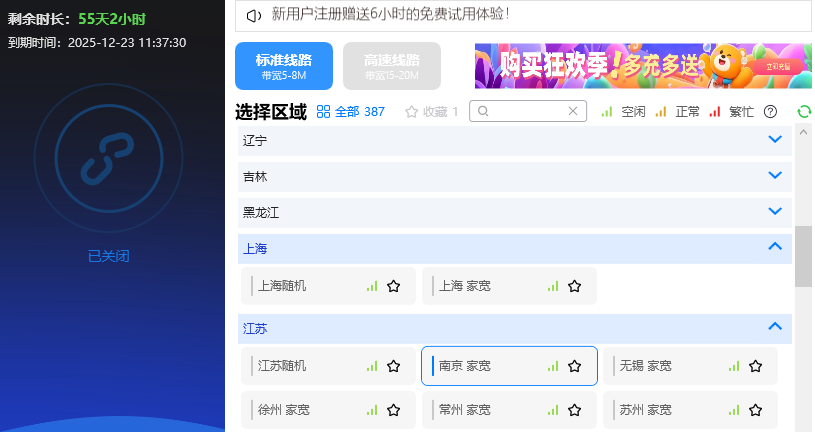Toggle favorite star for 南京 家宽
Viewport: 815px width, 432px height.
pyautogui.click(x=574, y=366)
